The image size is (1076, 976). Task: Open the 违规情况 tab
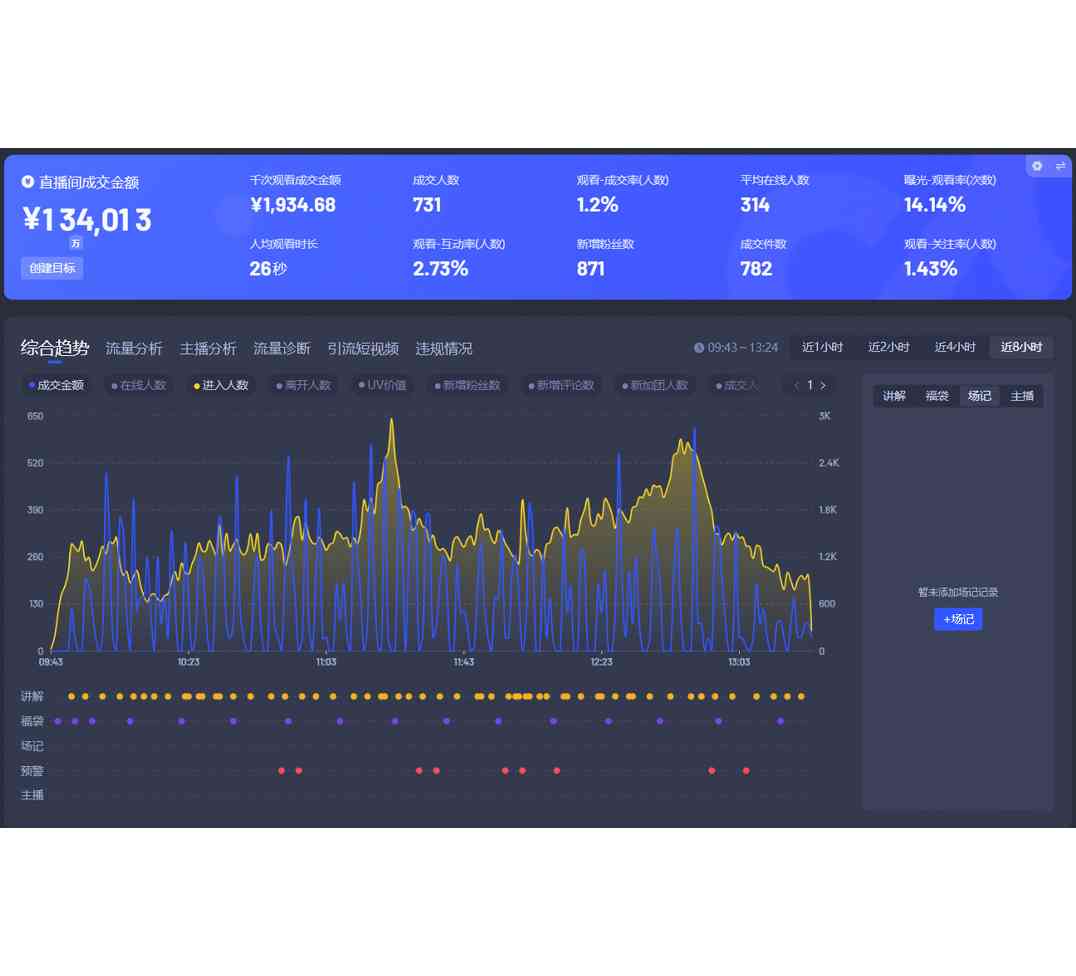(444, 348)
